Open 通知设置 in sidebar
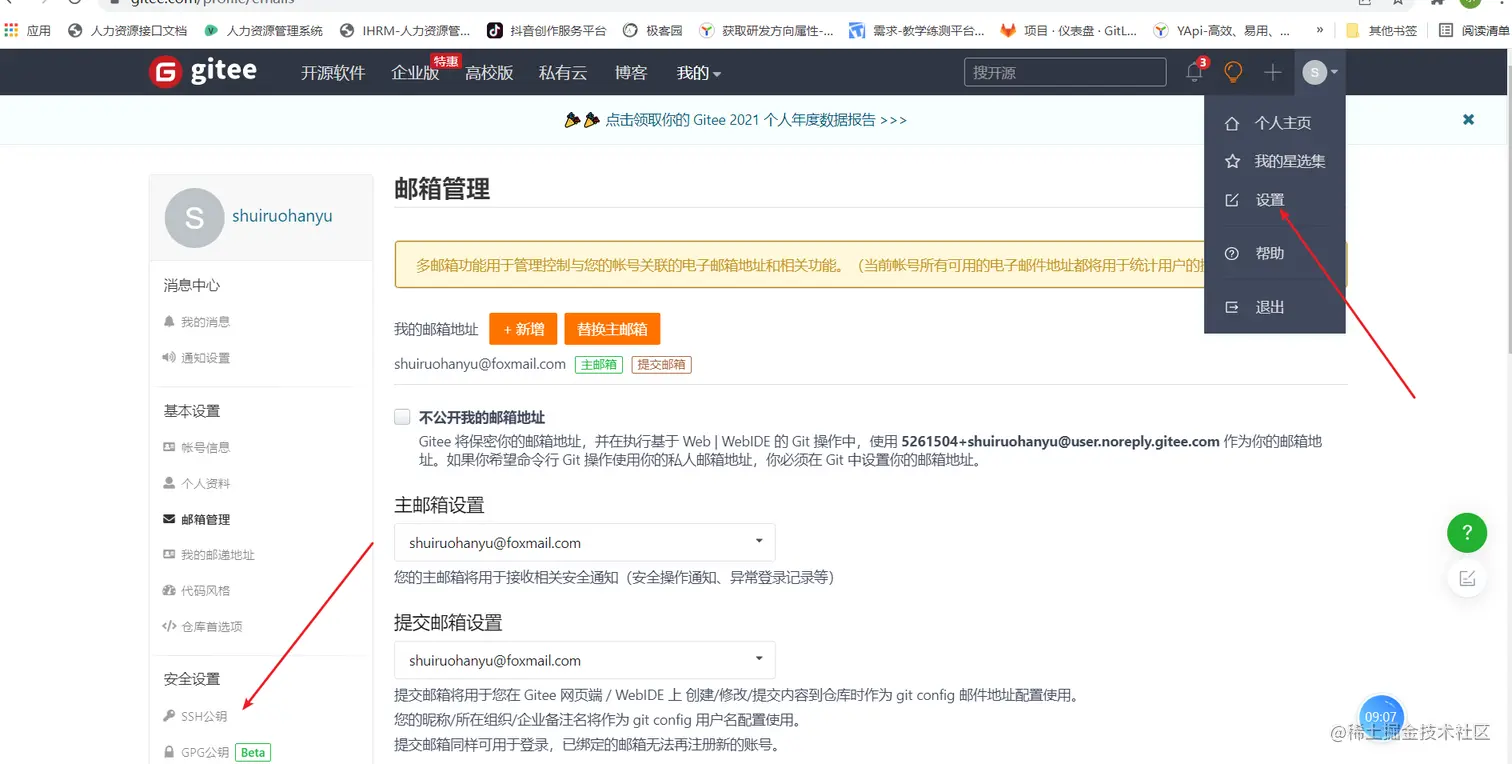1512x764 pixels. point(197,358)
